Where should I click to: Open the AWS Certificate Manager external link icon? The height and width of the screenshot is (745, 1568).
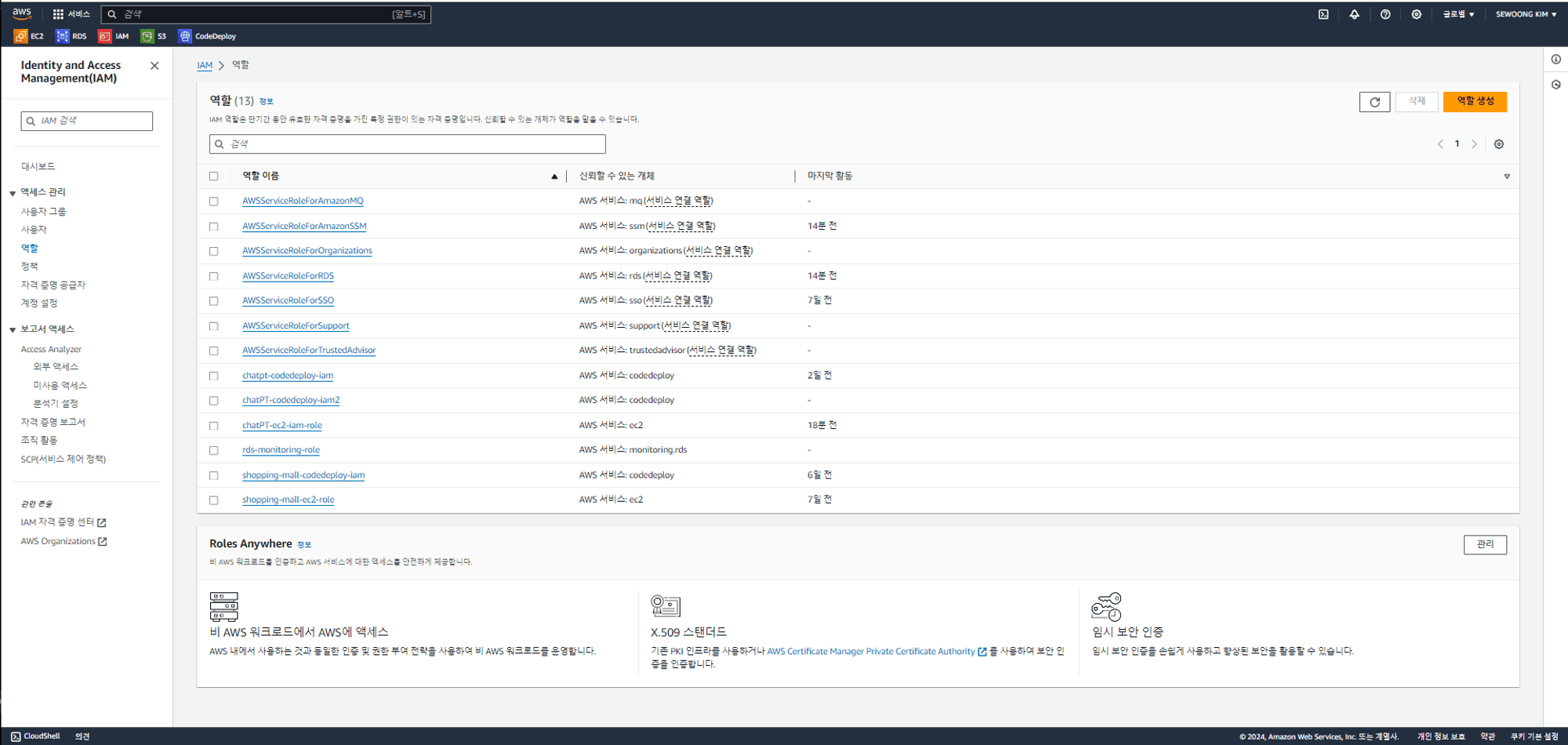[x=982, y=652]
